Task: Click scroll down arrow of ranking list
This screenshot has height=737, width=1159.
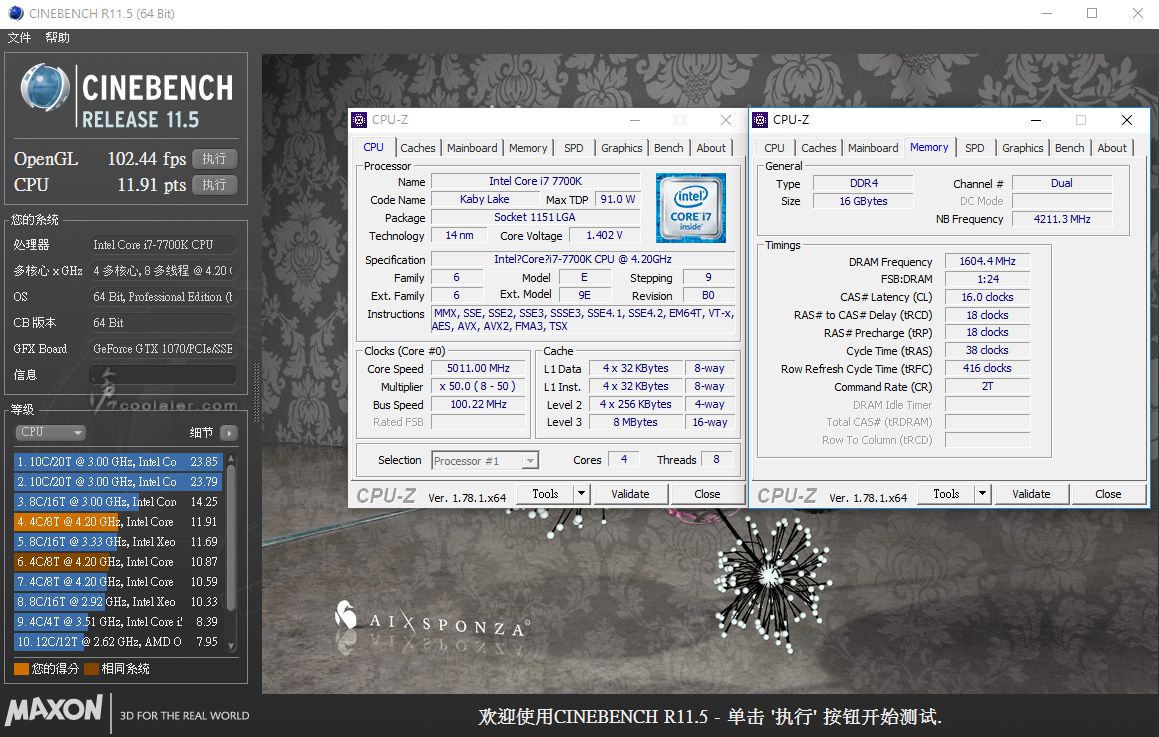Action: coord(231,645)
